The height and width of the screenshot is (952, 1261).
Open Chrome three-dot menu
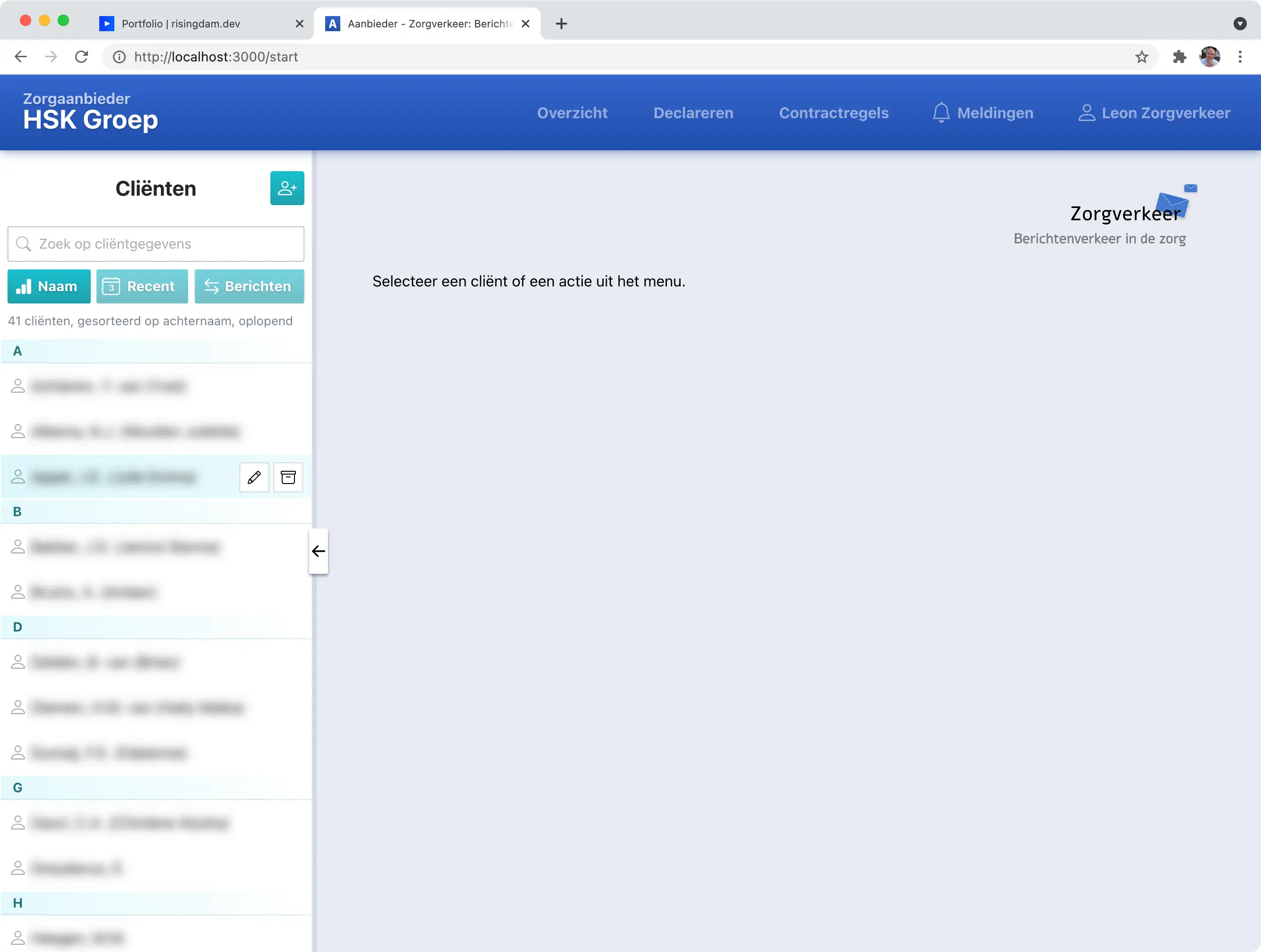point(1240,57)
